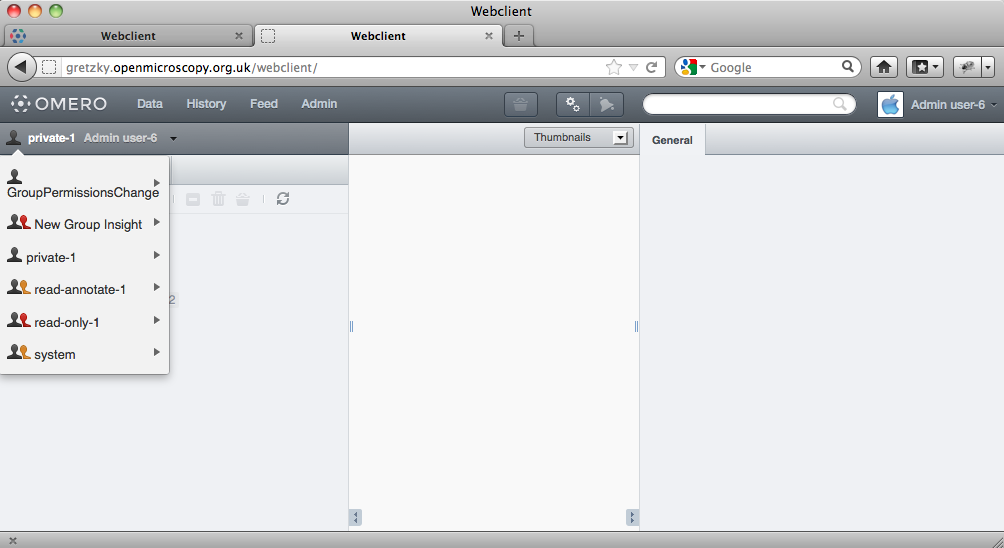Open the Admin user-6 account menu
1004x548 pixels.
point(953,104)
